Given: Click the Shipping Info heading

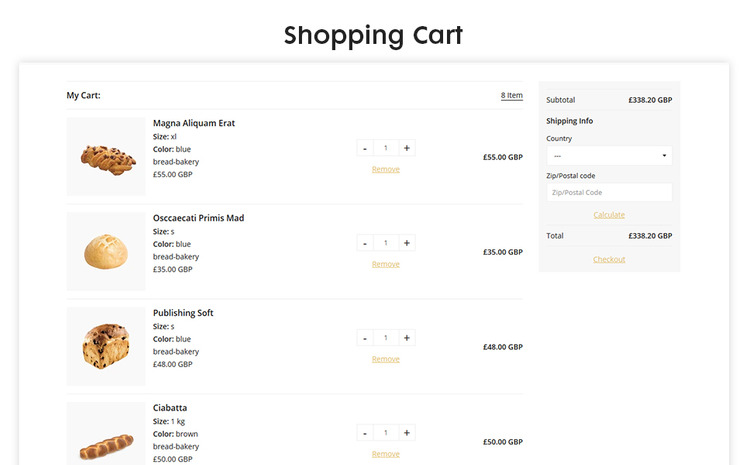Looking at the screenshot, I should tap(570, 121).
